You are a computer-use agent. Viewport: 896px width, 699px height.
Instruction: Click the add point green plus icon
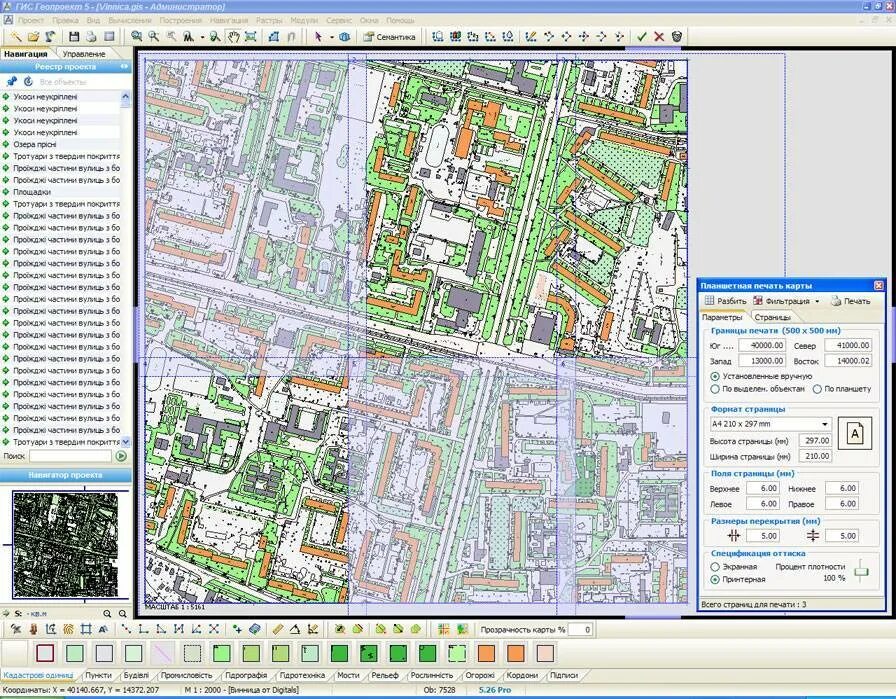click(x=237, y=629)
